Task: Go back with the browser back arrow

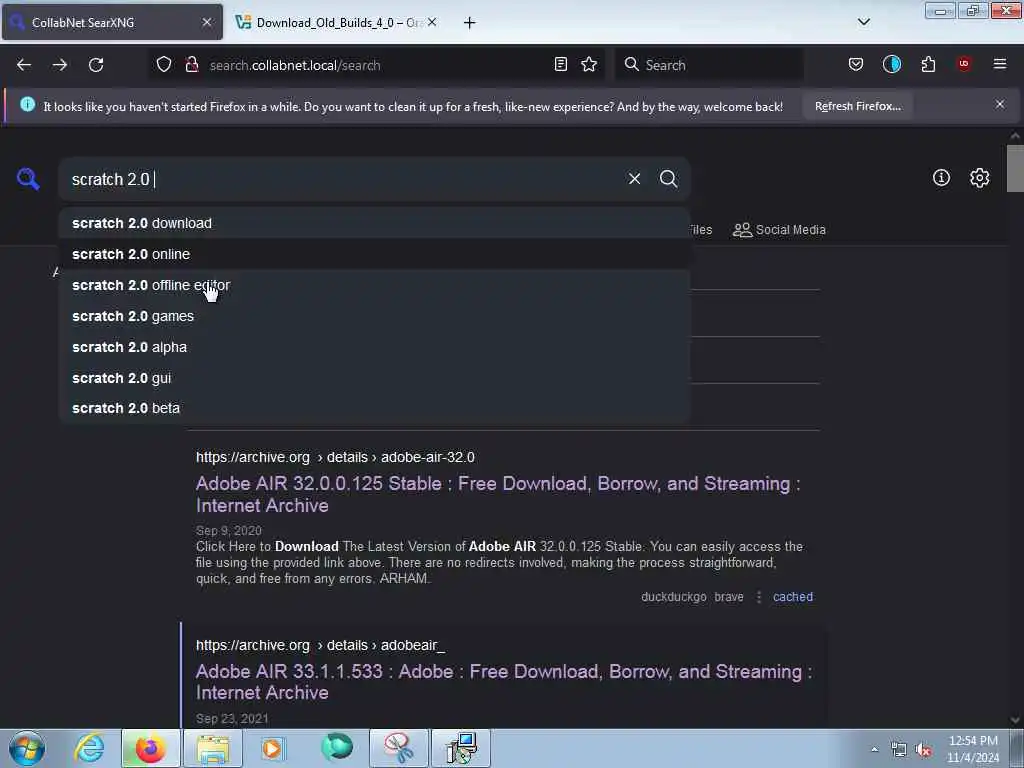Action: 24,65
